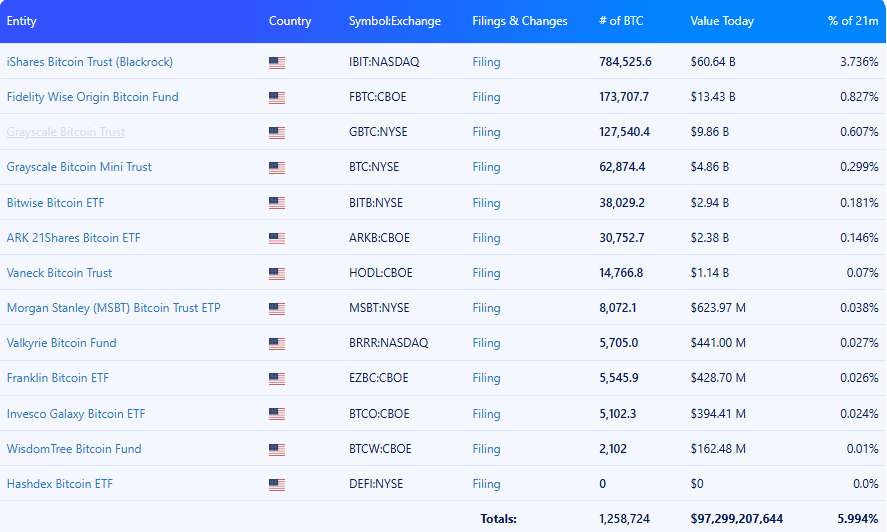
Task: Select the 62,874.4 BTC cell
Action: click(x=622, y=167)
